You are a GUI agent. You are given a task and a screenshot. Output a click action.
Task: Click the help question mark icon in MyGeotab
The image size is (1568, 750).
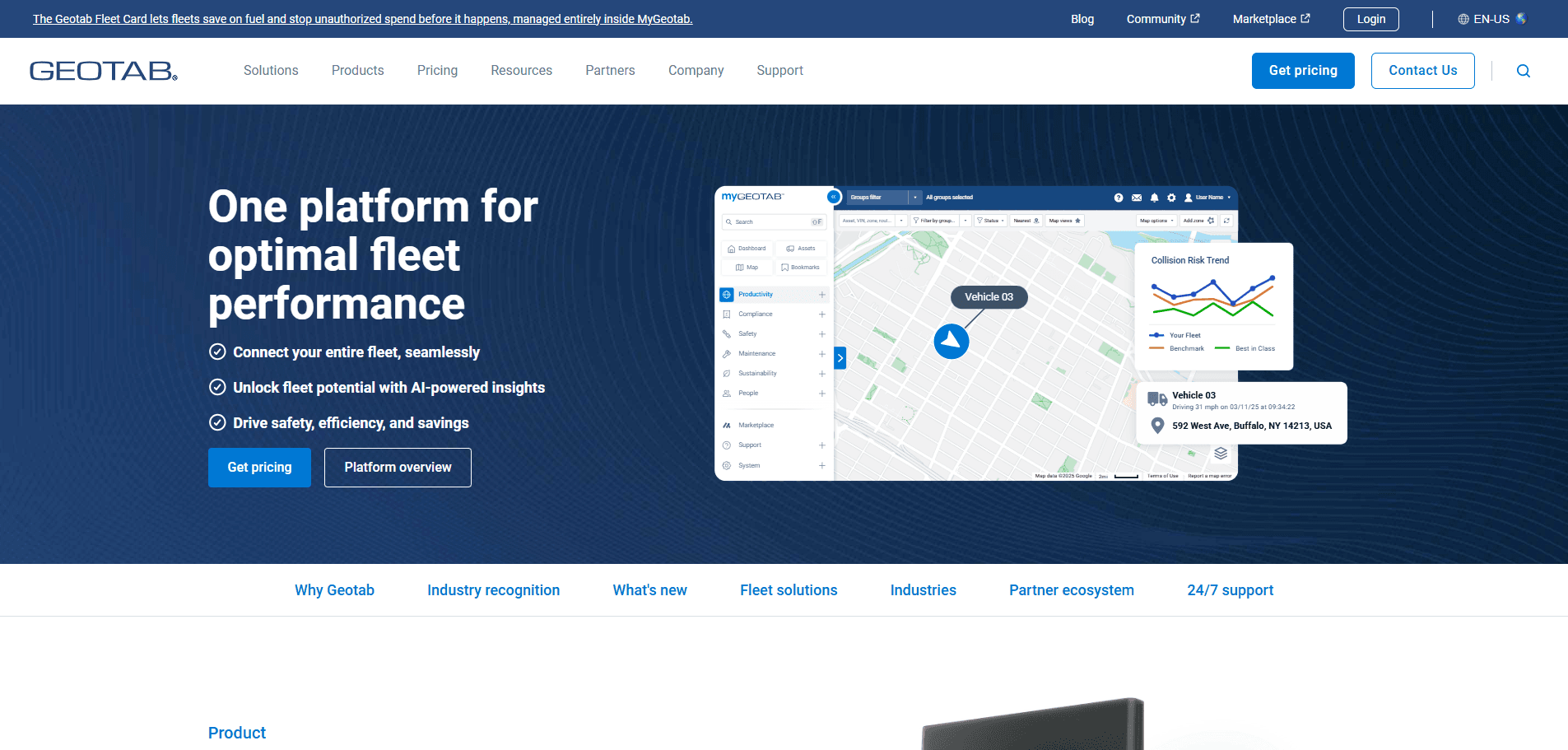[x=1118, y=198]
